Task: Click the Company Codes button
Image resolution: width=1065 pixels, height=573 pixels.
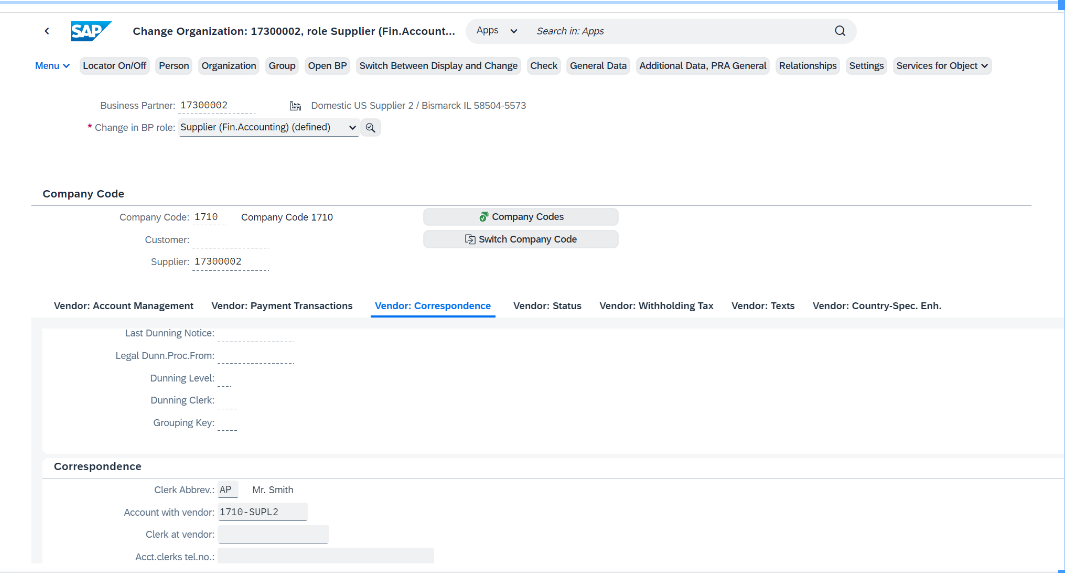Action: coord(521,217)
